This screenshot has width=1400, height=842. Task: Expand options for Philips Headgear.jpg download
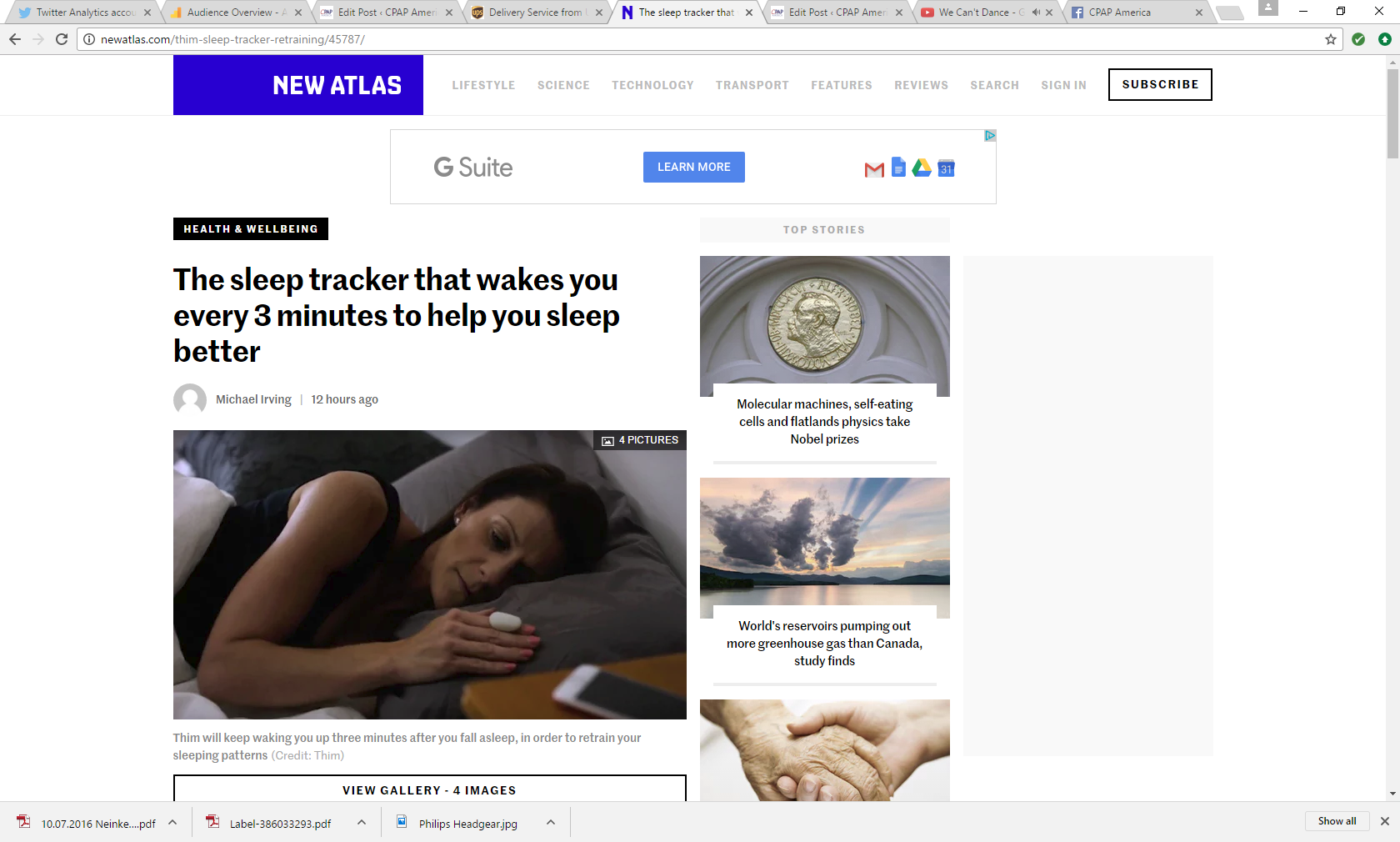coord(551,823)
